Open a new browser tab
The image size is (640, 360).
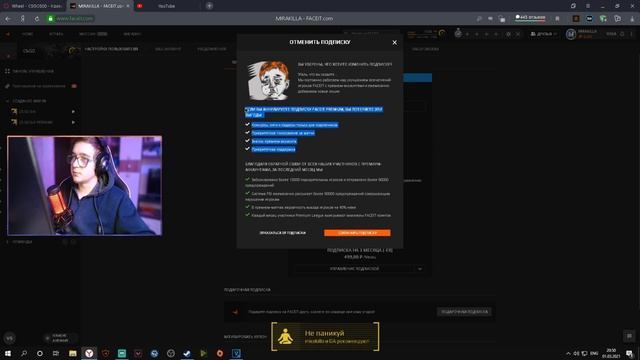(209, 6)
